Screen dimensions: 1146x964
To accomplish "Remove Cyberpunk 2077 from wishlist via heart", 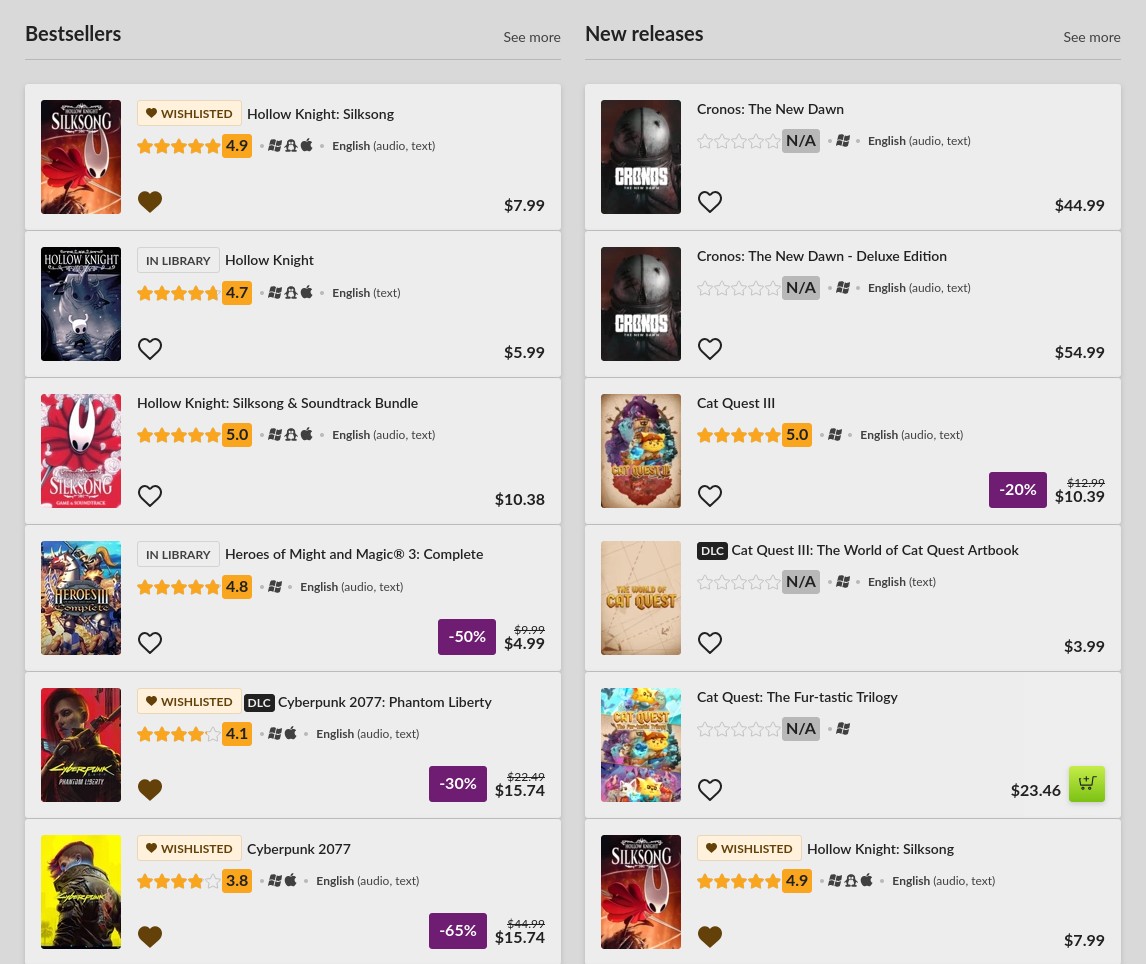I will click(x=150, y=937).
